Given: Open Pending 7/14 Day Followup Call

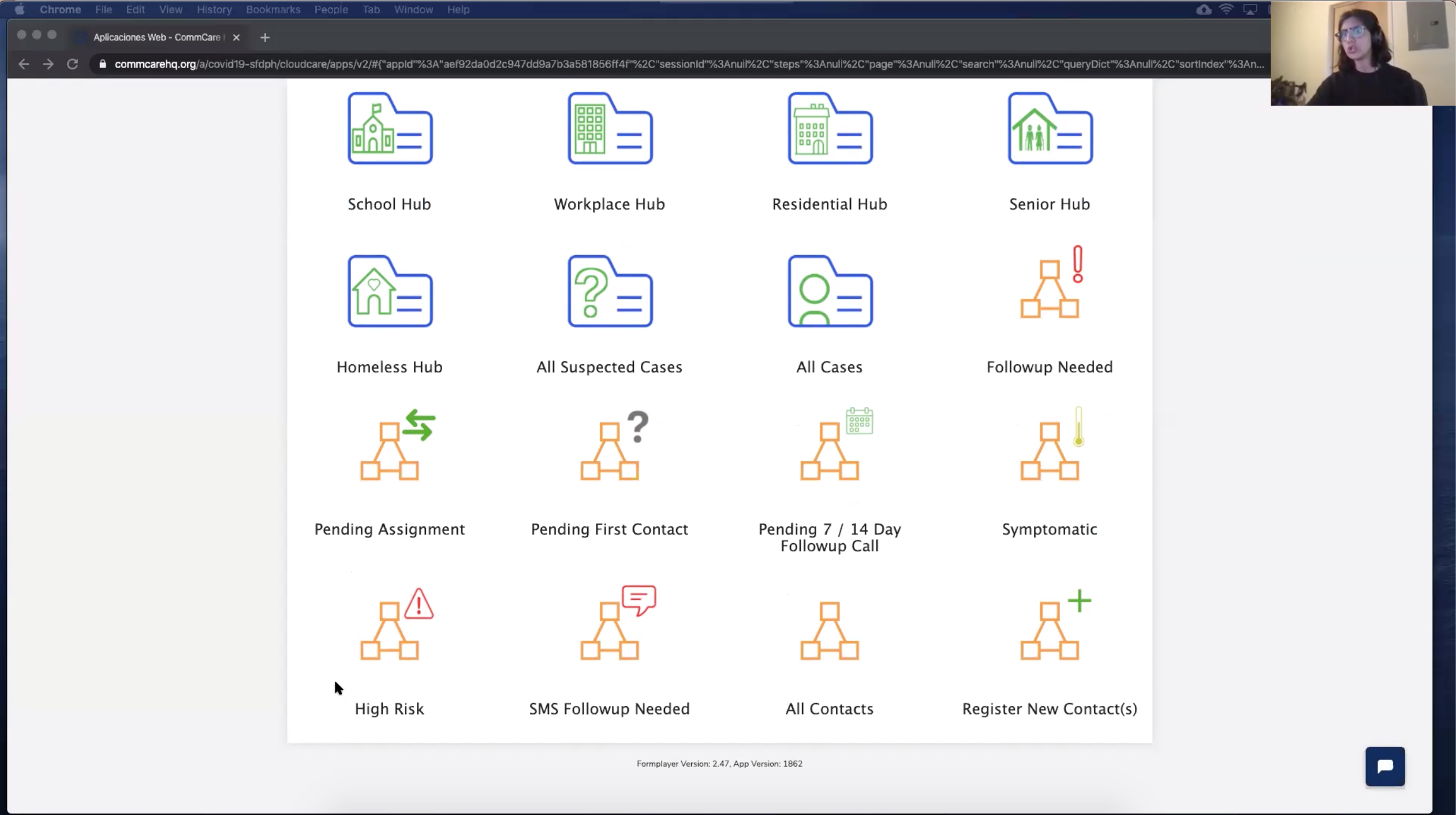Looking at the screenshot, I should click(x=829, y=480).
